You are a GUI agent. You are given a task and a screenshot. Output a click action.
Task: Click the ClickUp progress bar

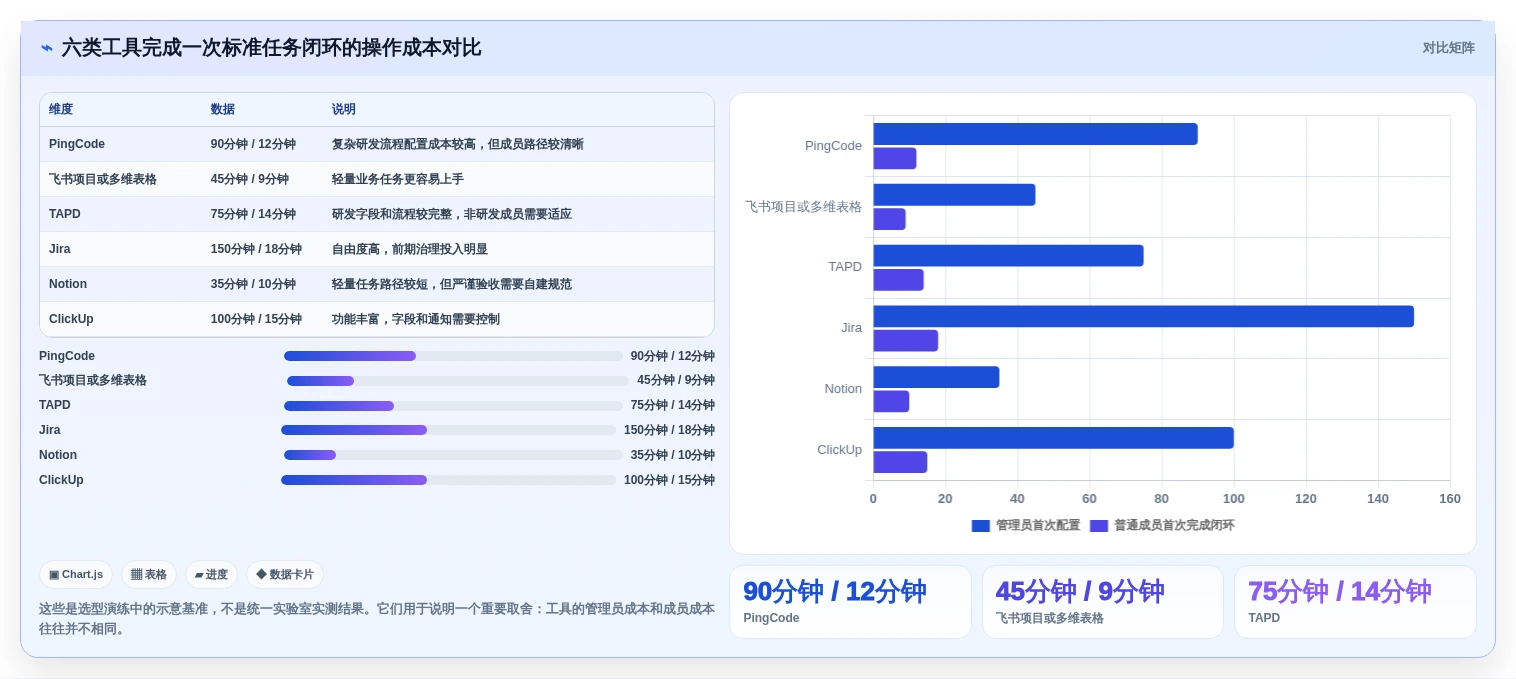tap(448, 480)
